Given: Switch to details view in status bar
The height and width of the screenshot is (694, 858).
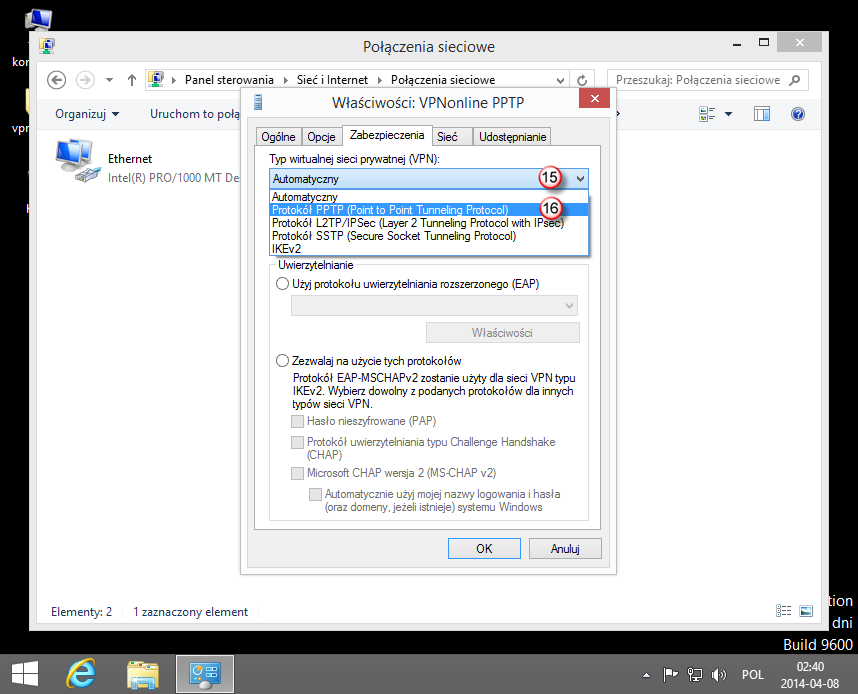Looking at the screenshot, I should click(784, 611).
